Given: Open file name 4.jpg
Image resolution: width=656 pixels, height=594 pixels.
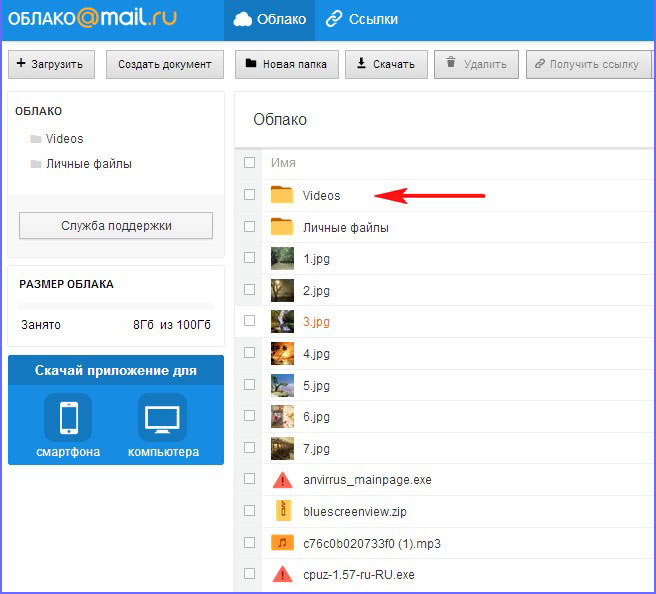Looking at the screenshot, I should coord(316,354).
